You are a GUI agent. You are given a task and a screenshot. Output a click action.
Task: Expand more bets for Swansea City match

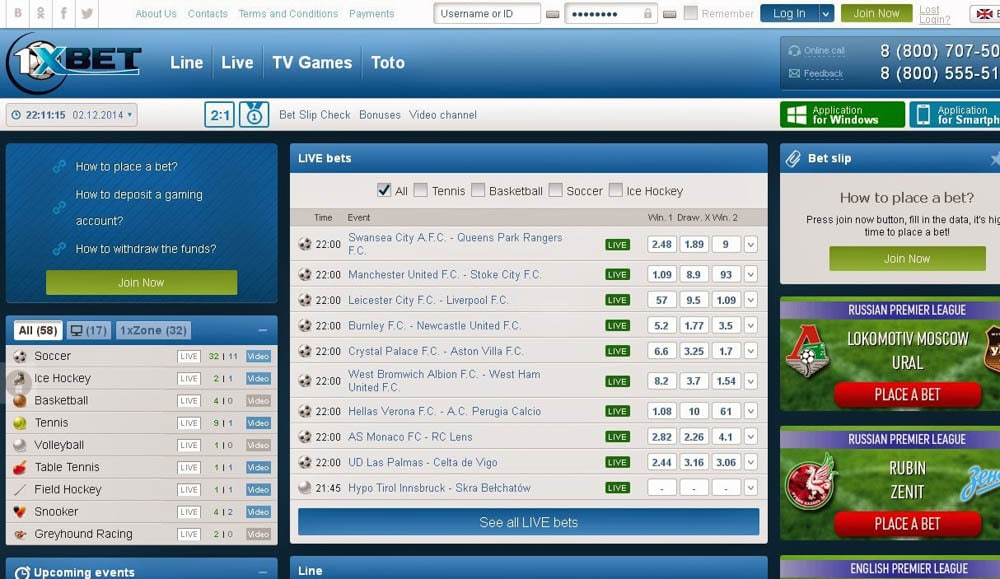click(x=751, y=244)
